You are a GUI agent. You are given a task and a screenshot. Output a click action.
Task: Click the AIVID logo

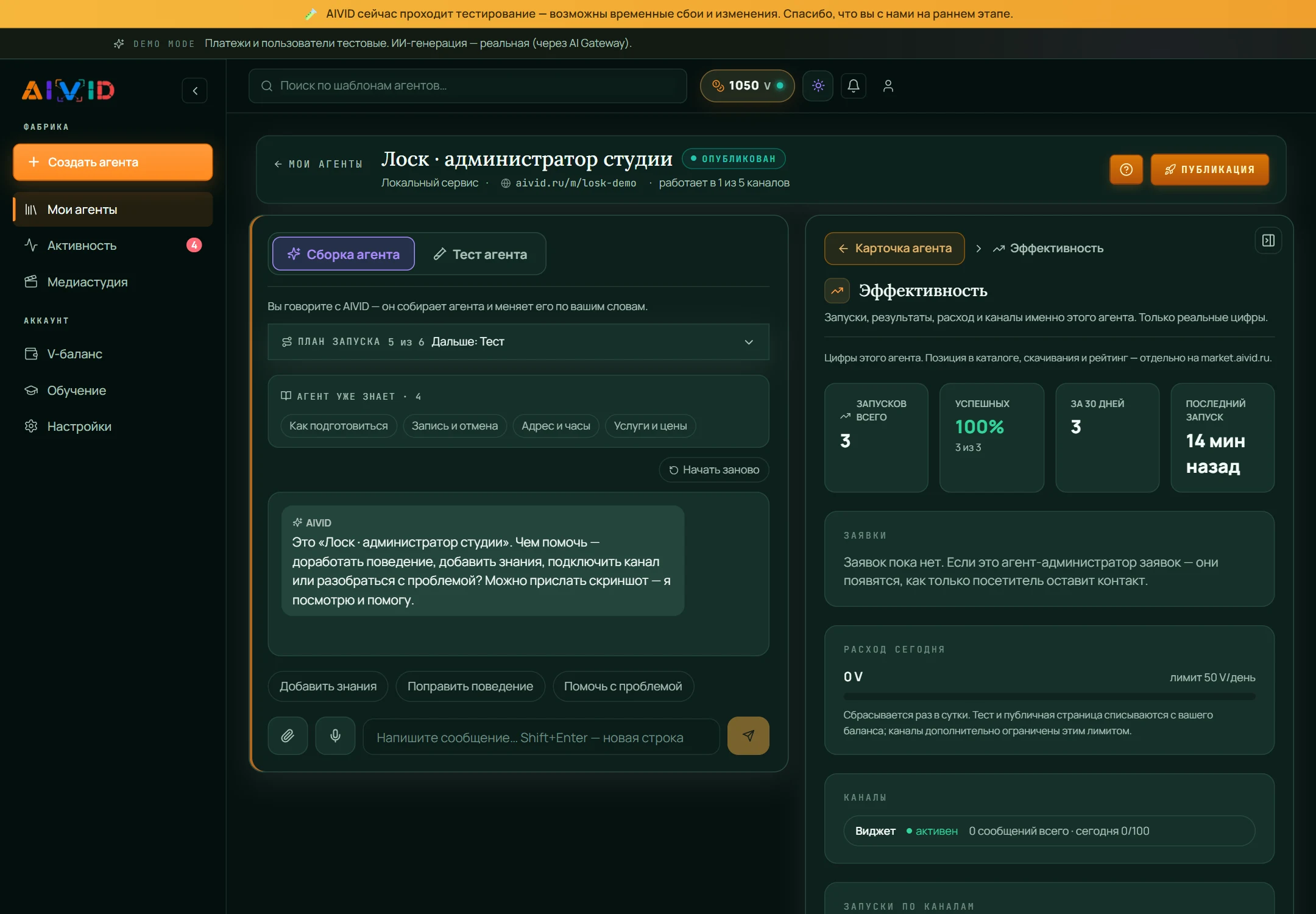(68, 90)
